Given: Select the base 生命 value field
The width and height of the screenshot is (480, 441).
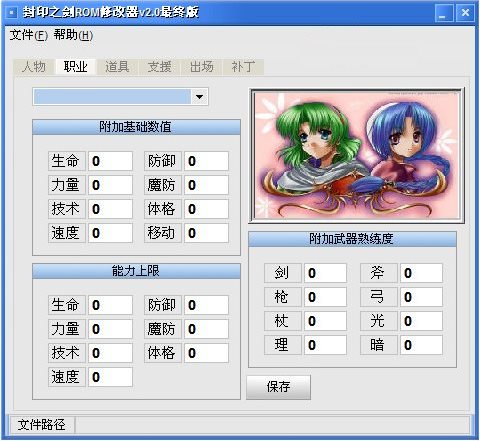Looking at the screenshot, I should coord(110,161).
